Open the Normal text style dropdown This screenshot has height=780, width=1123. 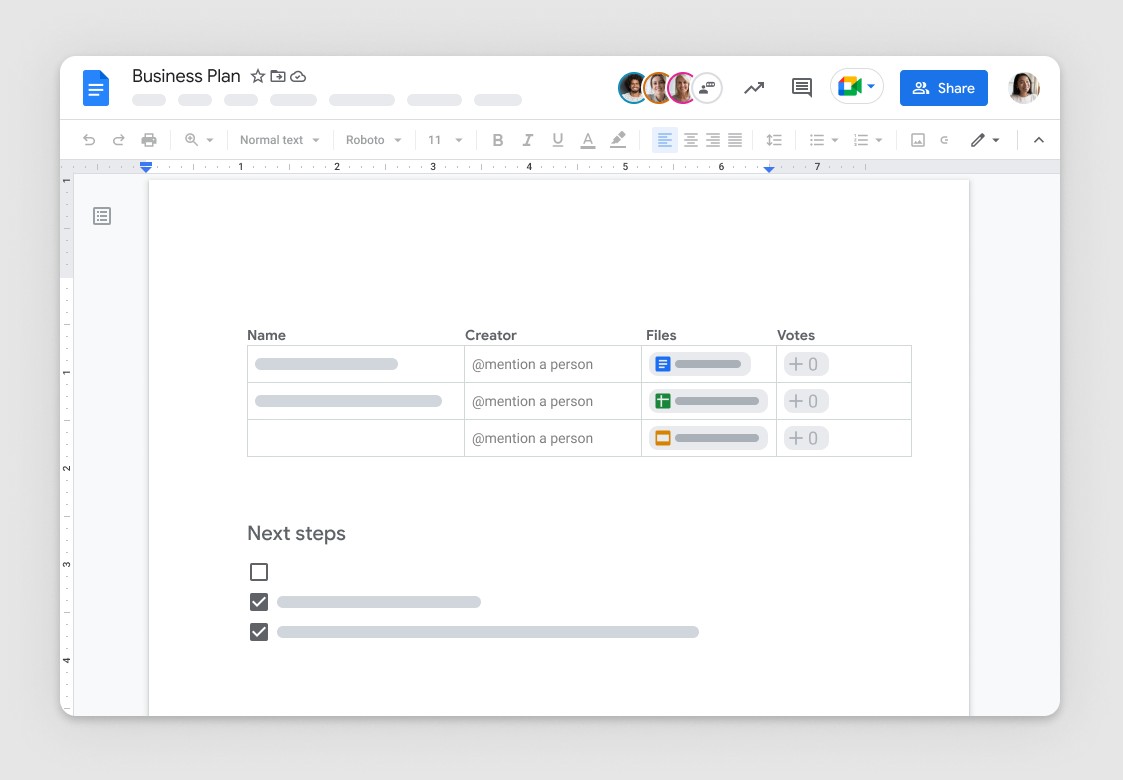point(280,140)
